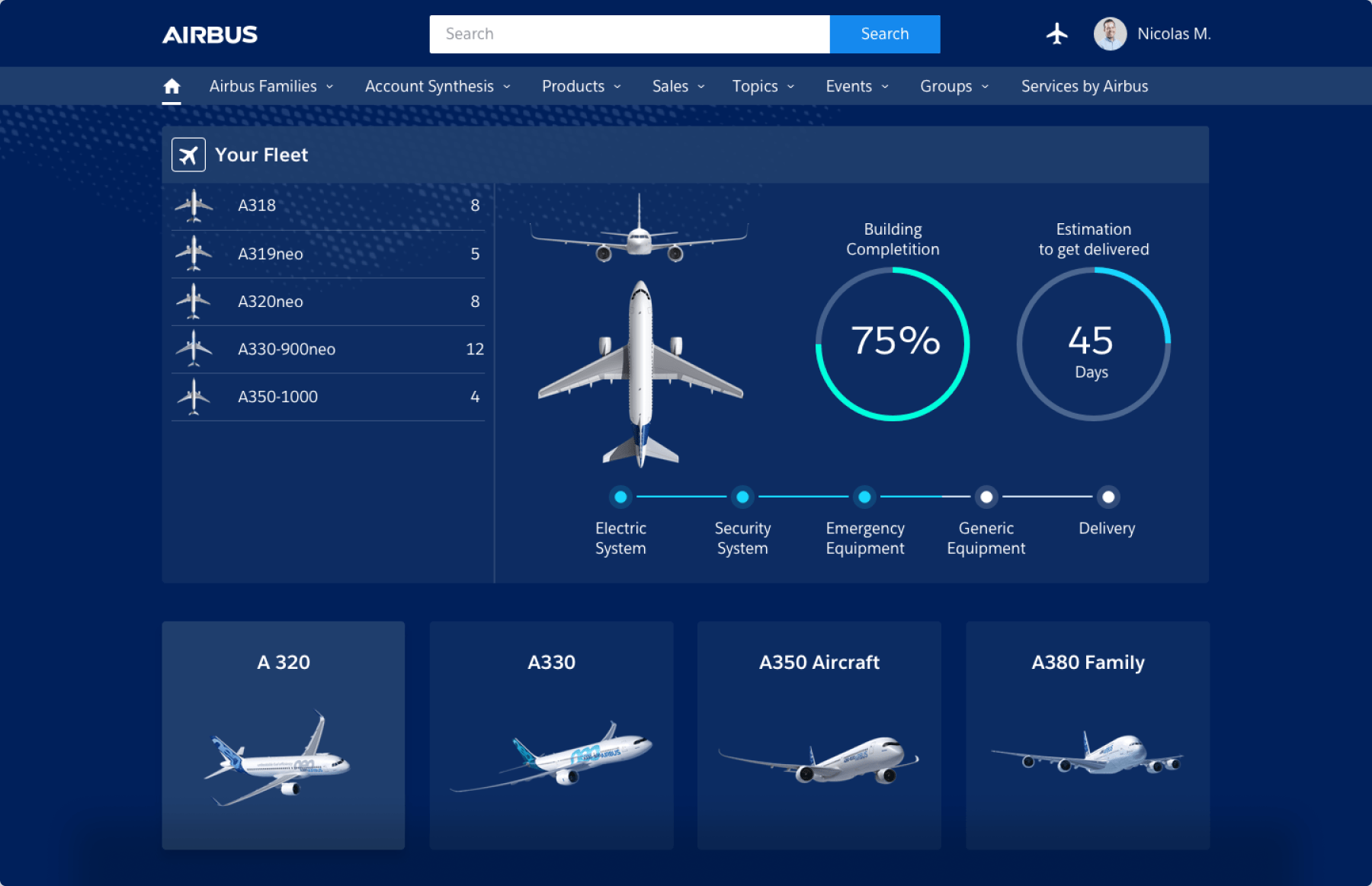Open the A380 Family card

pos(1088,735)
